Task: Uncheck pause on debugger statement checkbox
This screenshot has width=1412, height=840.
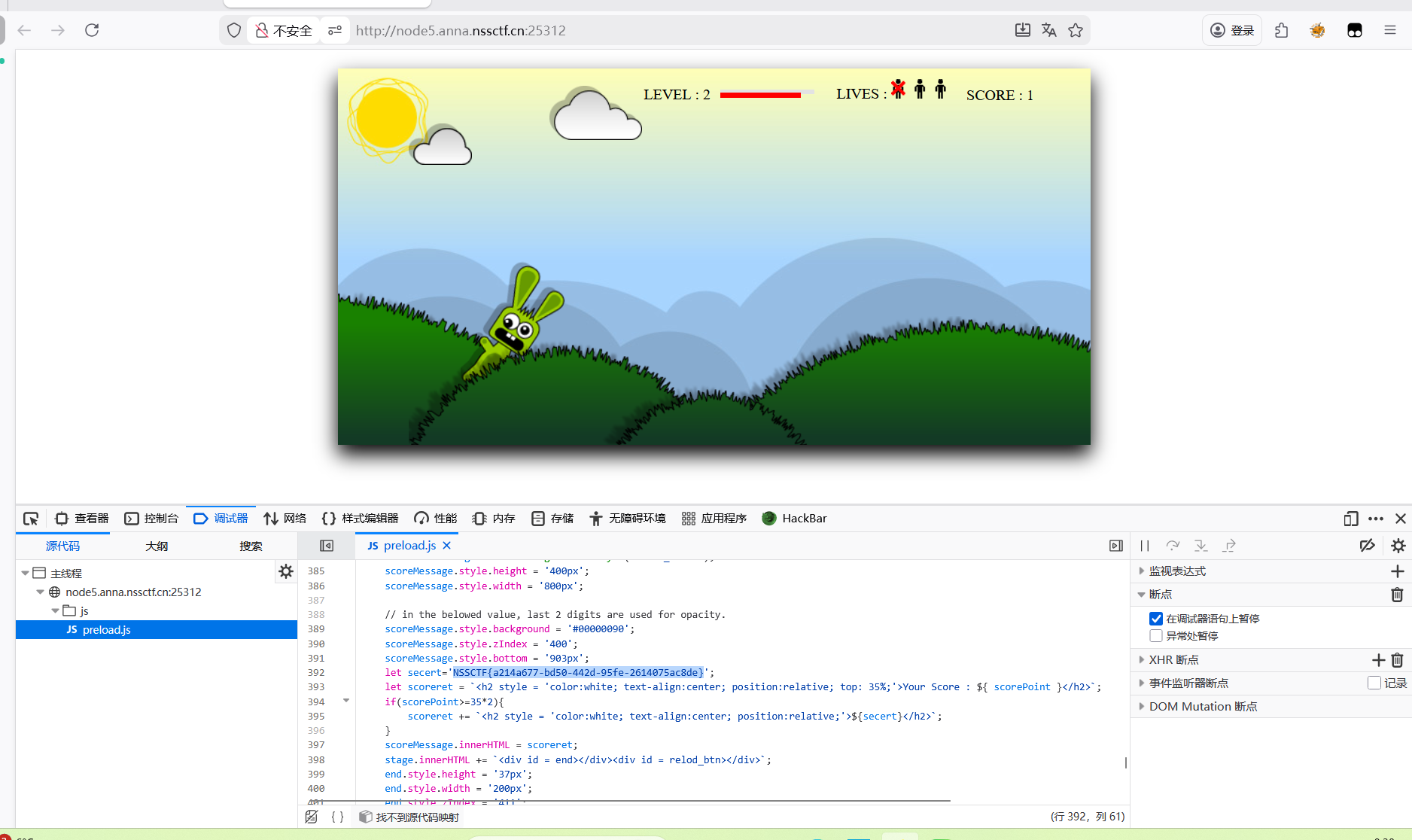Action: pyautogui.click(x=1156, y=619)
